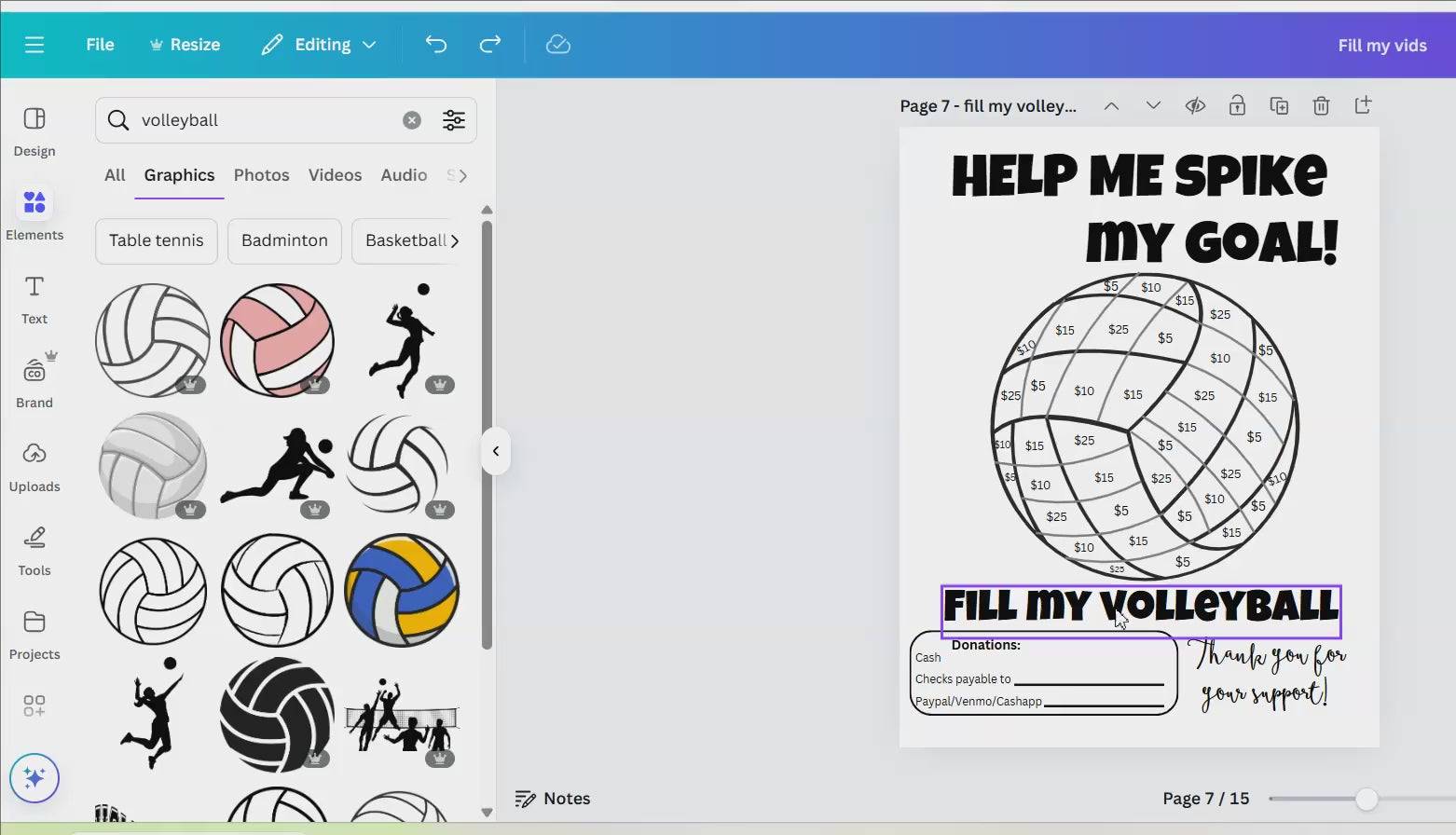
Task: Add a new page icon
Action: [x=1363, y=105]
